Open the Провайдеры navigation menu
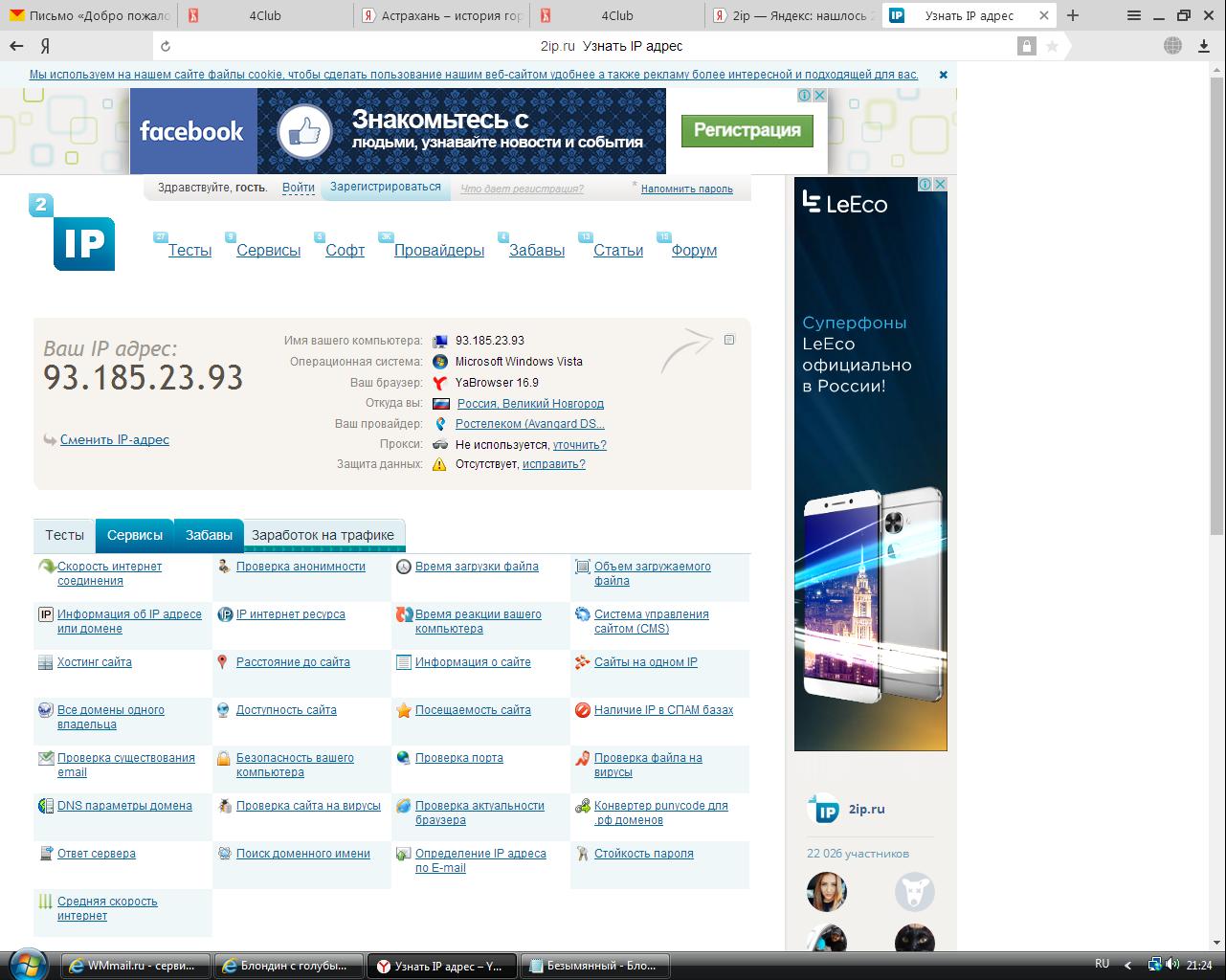The width and height of the screenshot is (1226, 980). click(439, 250)
